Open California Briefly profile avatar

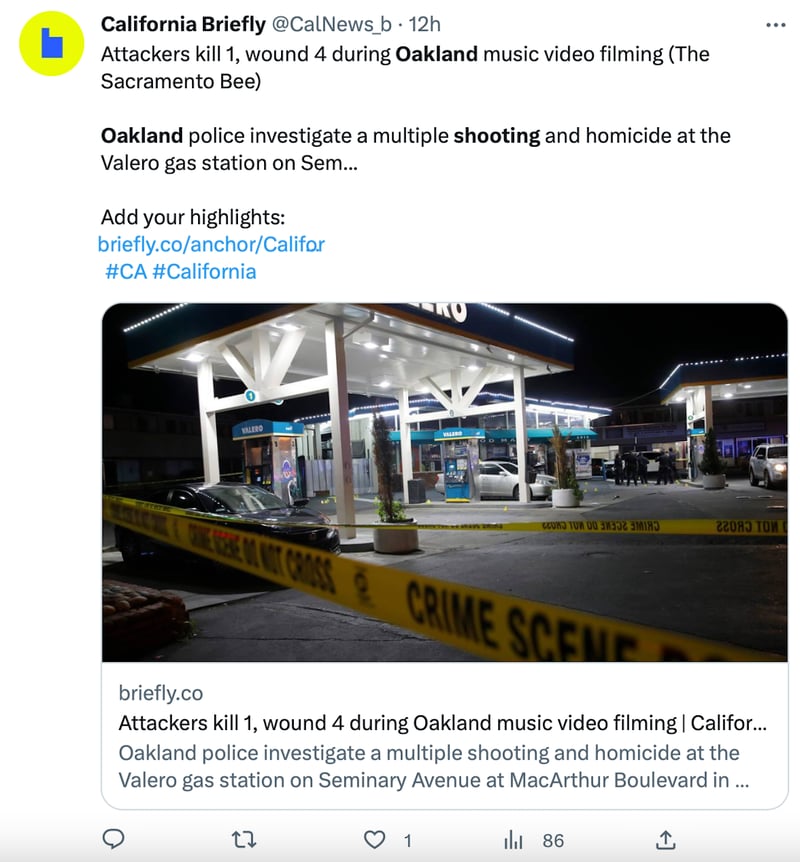coord(52,43)
